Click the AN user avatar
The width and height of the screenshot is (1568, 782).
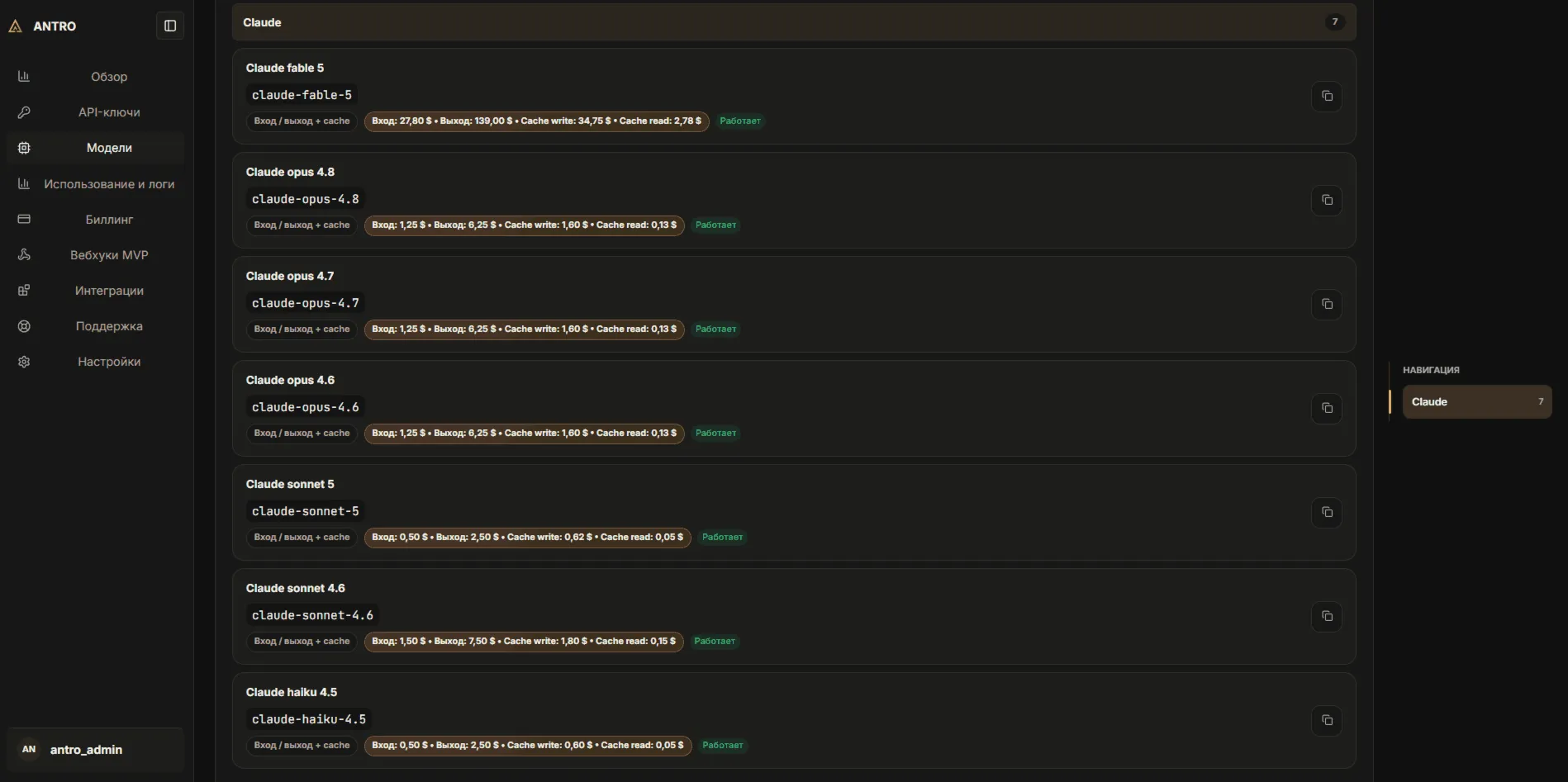pos(29,750)
